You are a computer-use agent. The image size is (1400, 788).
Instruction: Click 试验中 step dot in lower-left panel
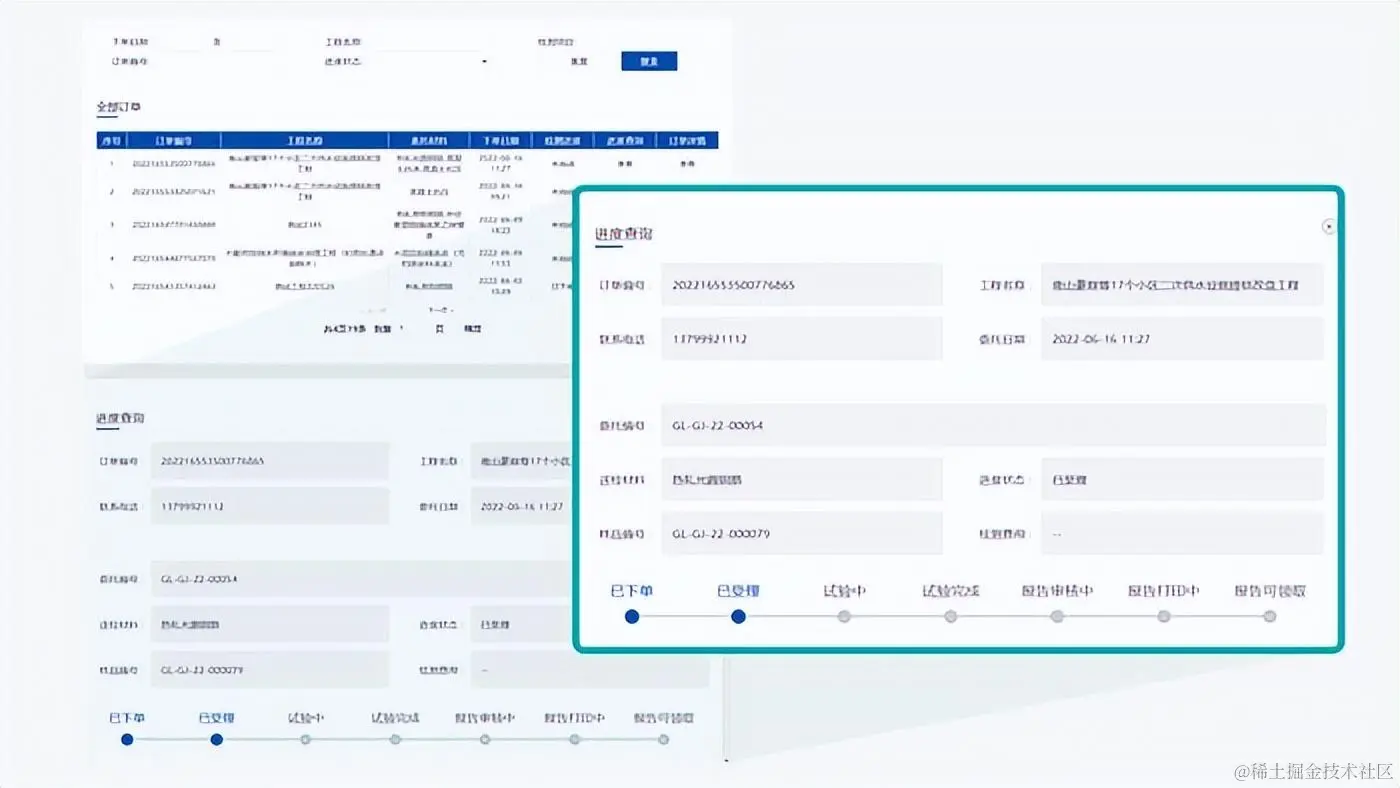click(306, 740)
